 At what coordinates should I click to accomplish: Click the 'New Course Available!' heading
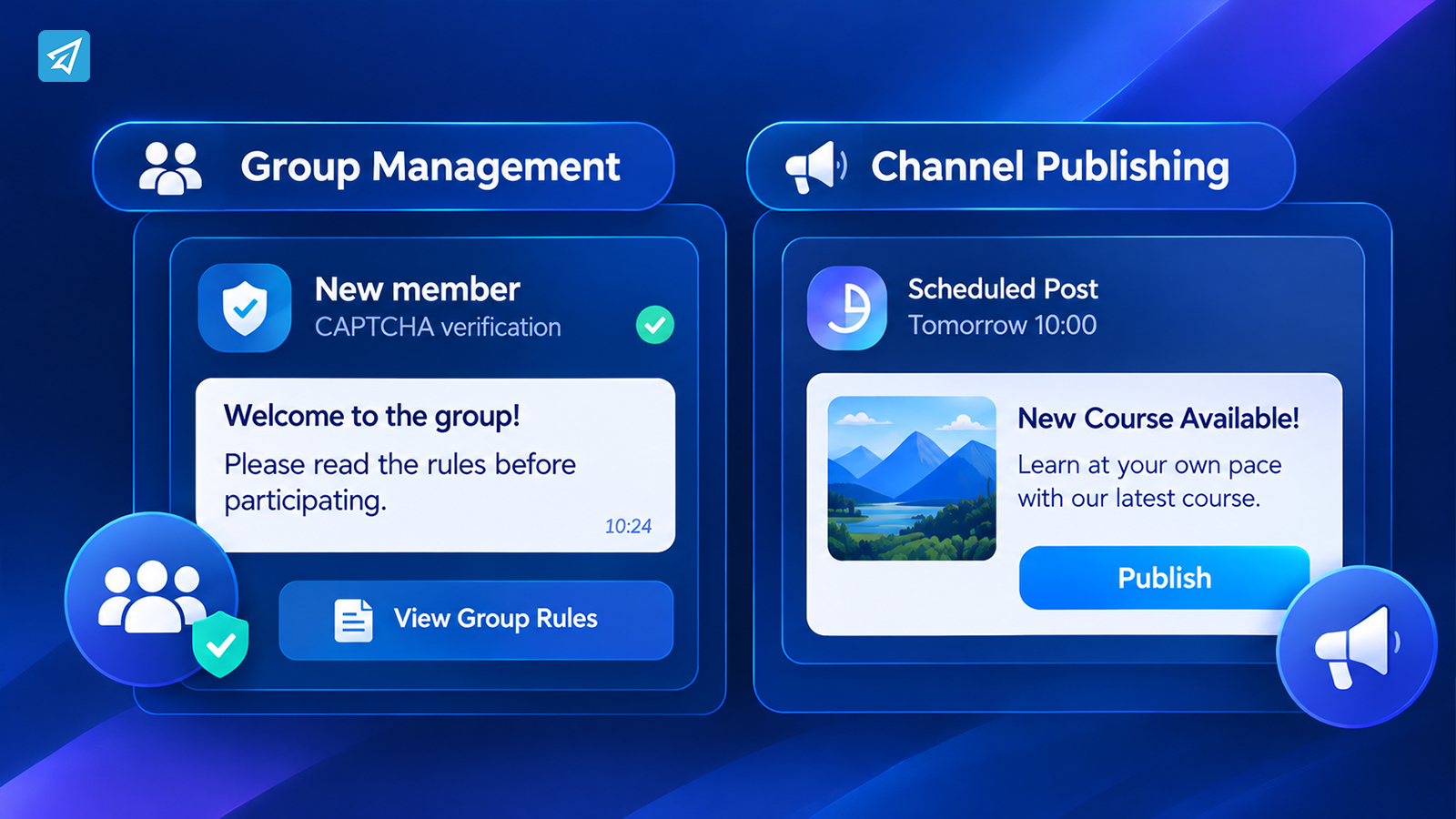point(1158,419)
